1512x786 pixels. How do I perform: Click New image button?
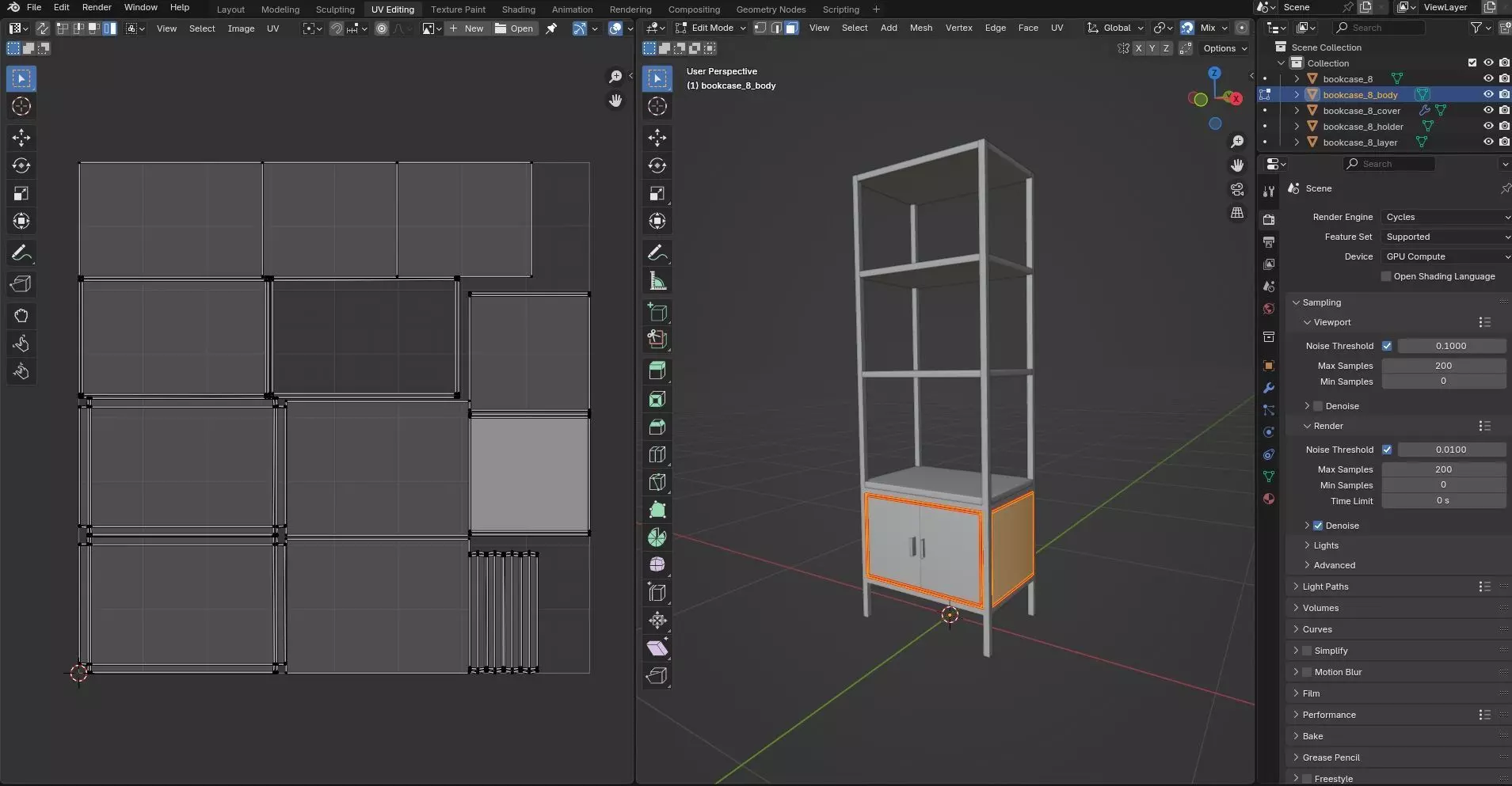467,28
